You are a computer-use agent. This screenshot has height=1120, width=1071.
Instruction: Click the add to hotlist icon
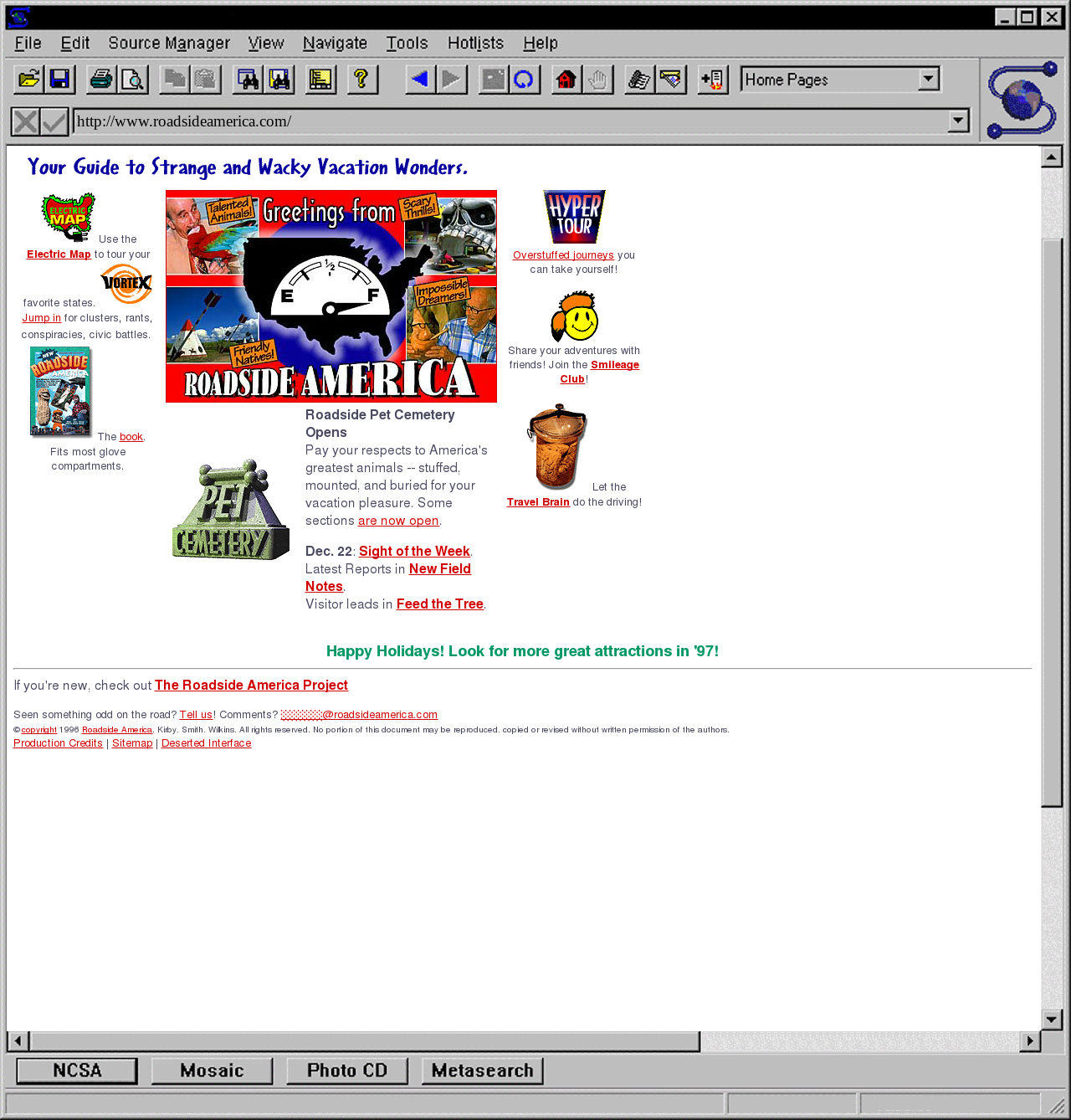click(713, 80)
